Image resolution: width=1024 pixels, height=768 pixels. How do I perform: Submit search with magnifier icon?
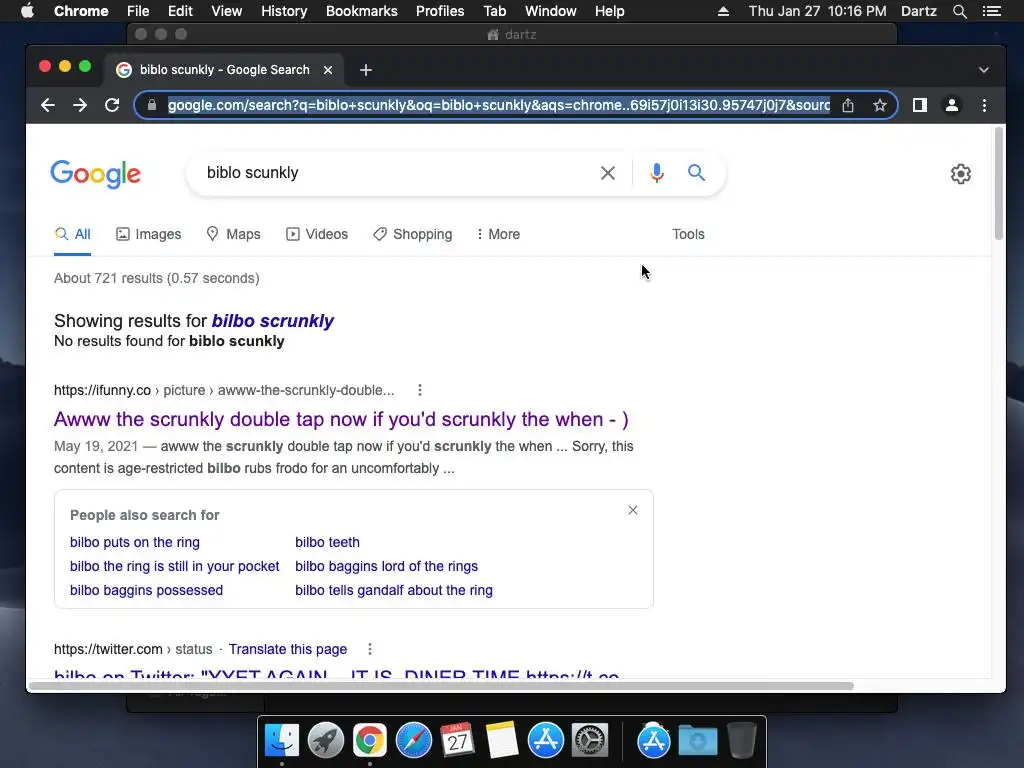point(696,172)
